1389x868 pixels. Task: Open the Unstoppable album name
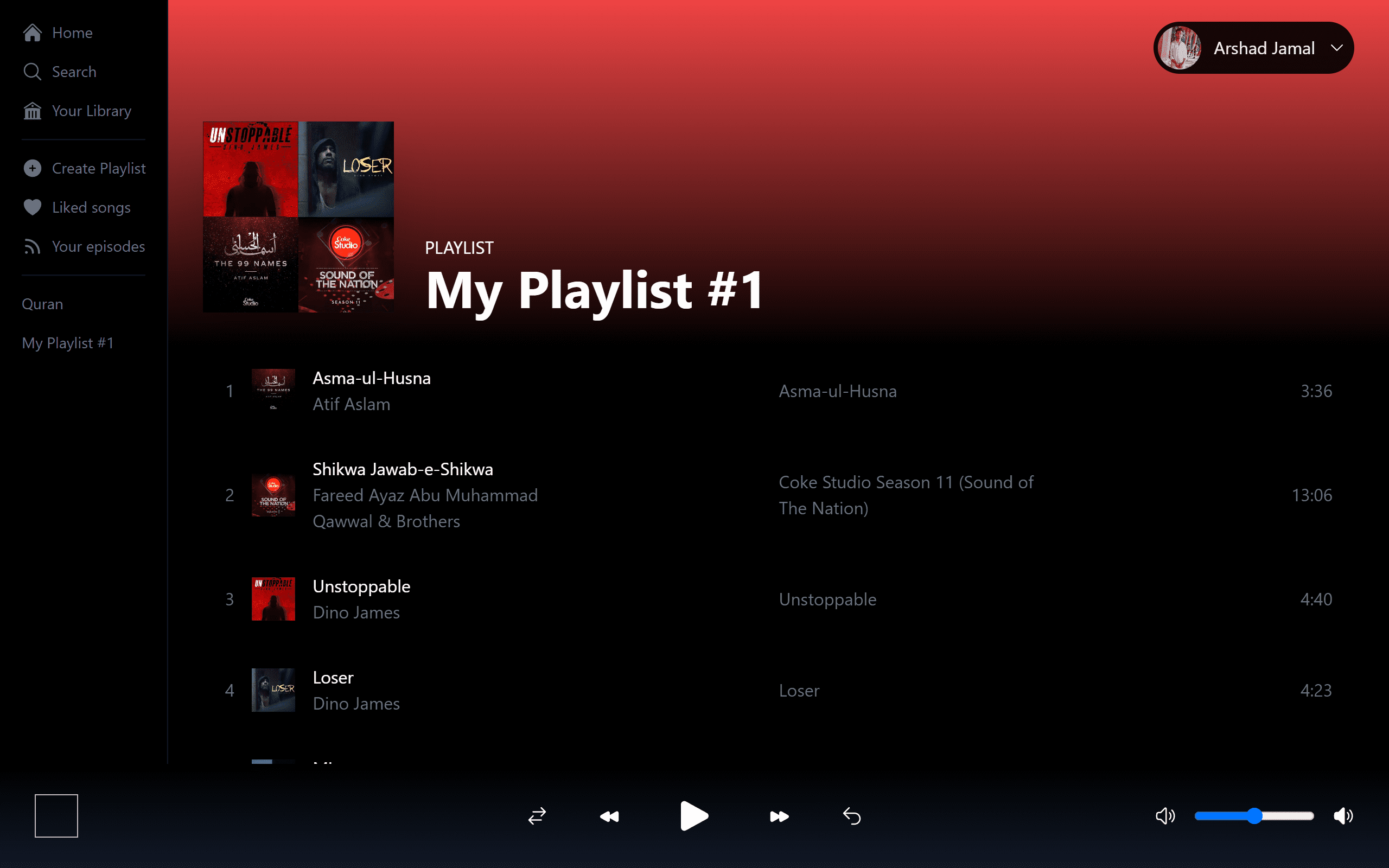pos(827,599)
